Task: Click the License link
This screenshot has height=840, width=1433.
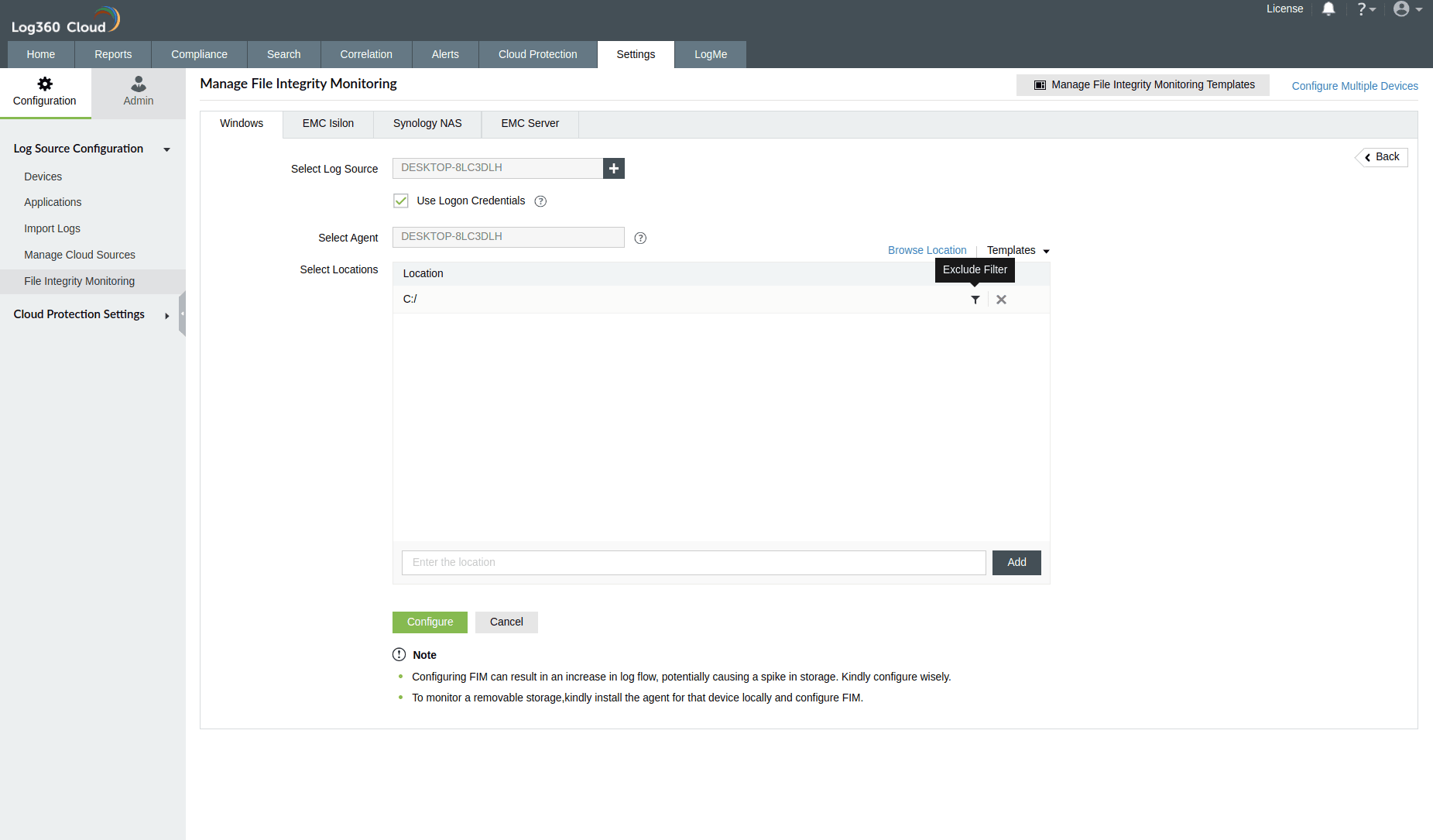Action: (1285, 9)
